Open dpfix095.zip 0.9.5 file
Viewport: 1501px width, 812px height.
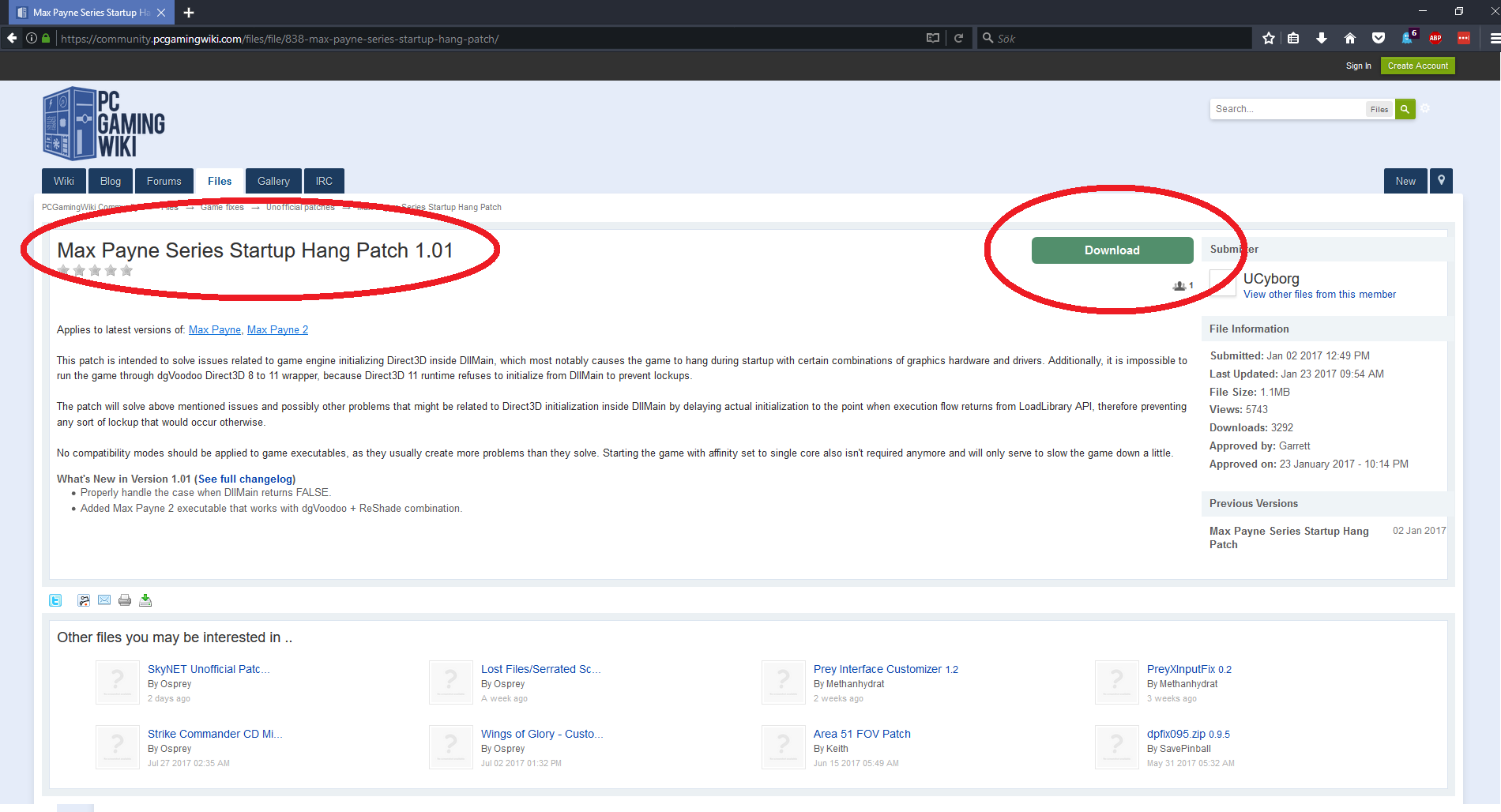tap(1188, 734)
